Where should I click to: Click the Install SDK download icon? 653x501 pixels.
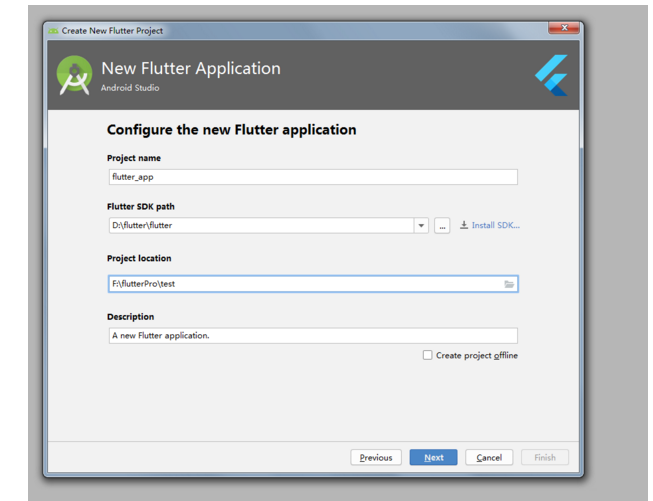click(x=464, y=225)
